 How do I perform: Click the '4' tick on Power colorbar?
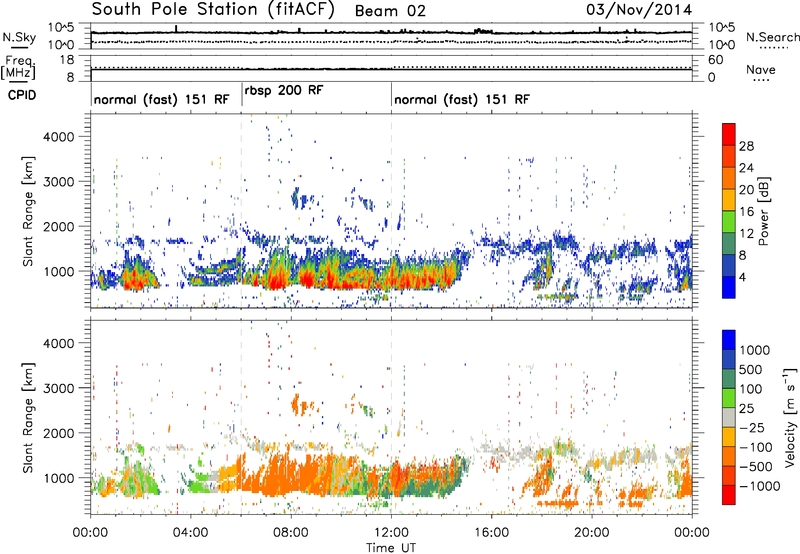[742, 277]
